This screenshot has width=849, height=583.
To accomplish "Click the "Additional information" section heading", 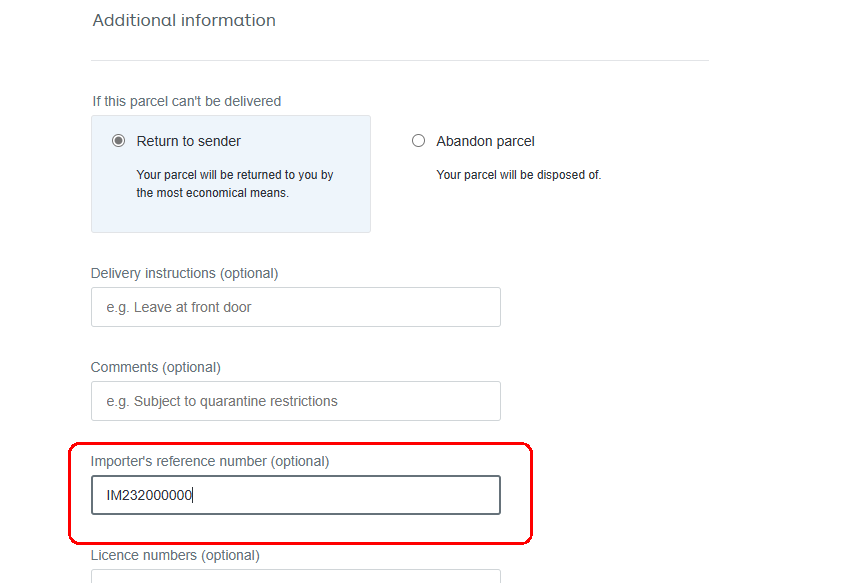I will [x=184, y=20].
